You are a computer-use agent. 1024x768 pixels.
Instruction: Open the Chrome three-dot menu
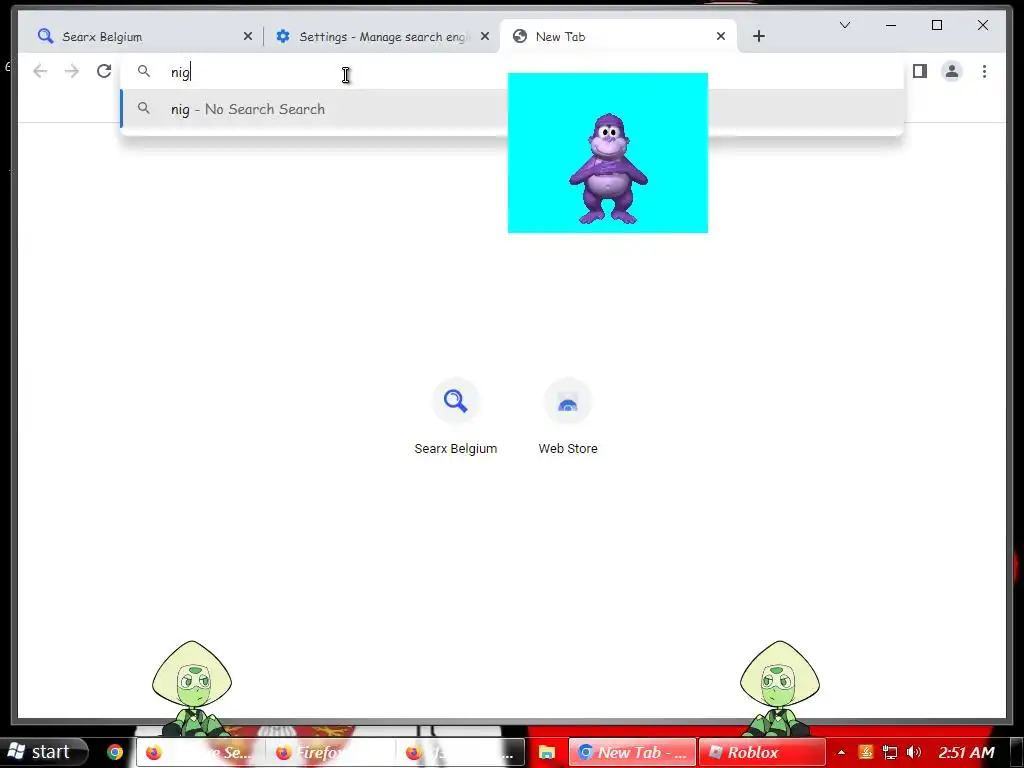tap(984, 71)
